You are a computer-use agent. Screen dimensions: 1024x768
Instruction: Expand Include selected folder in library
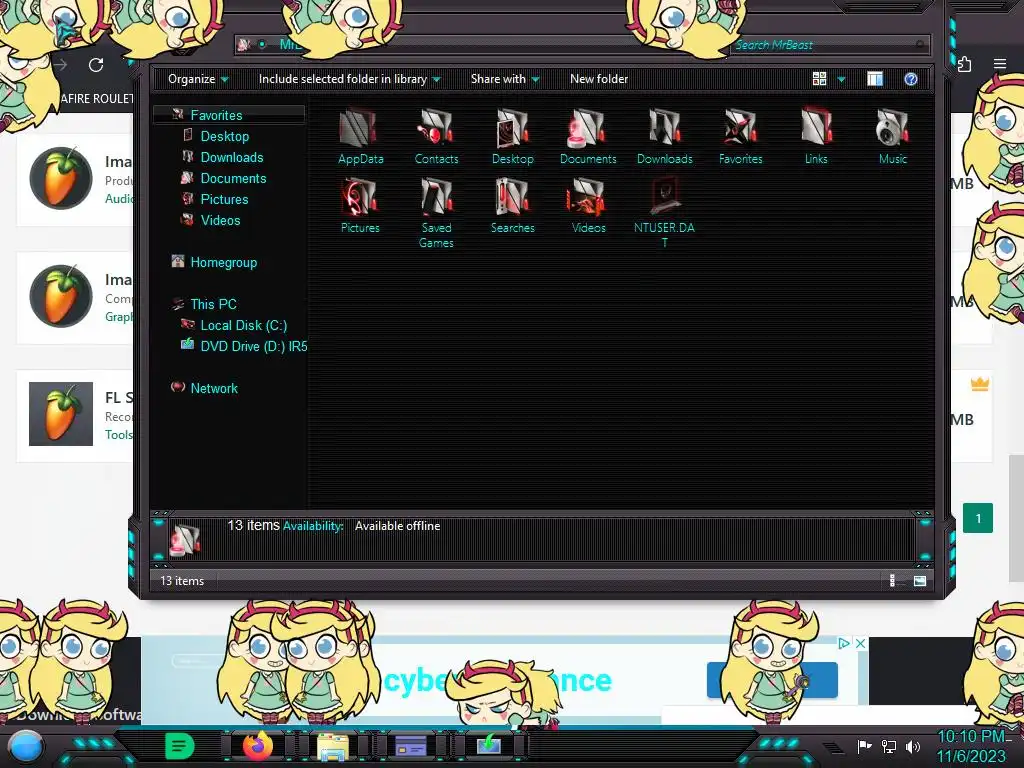pyautogui.click(x=349, y=79)
